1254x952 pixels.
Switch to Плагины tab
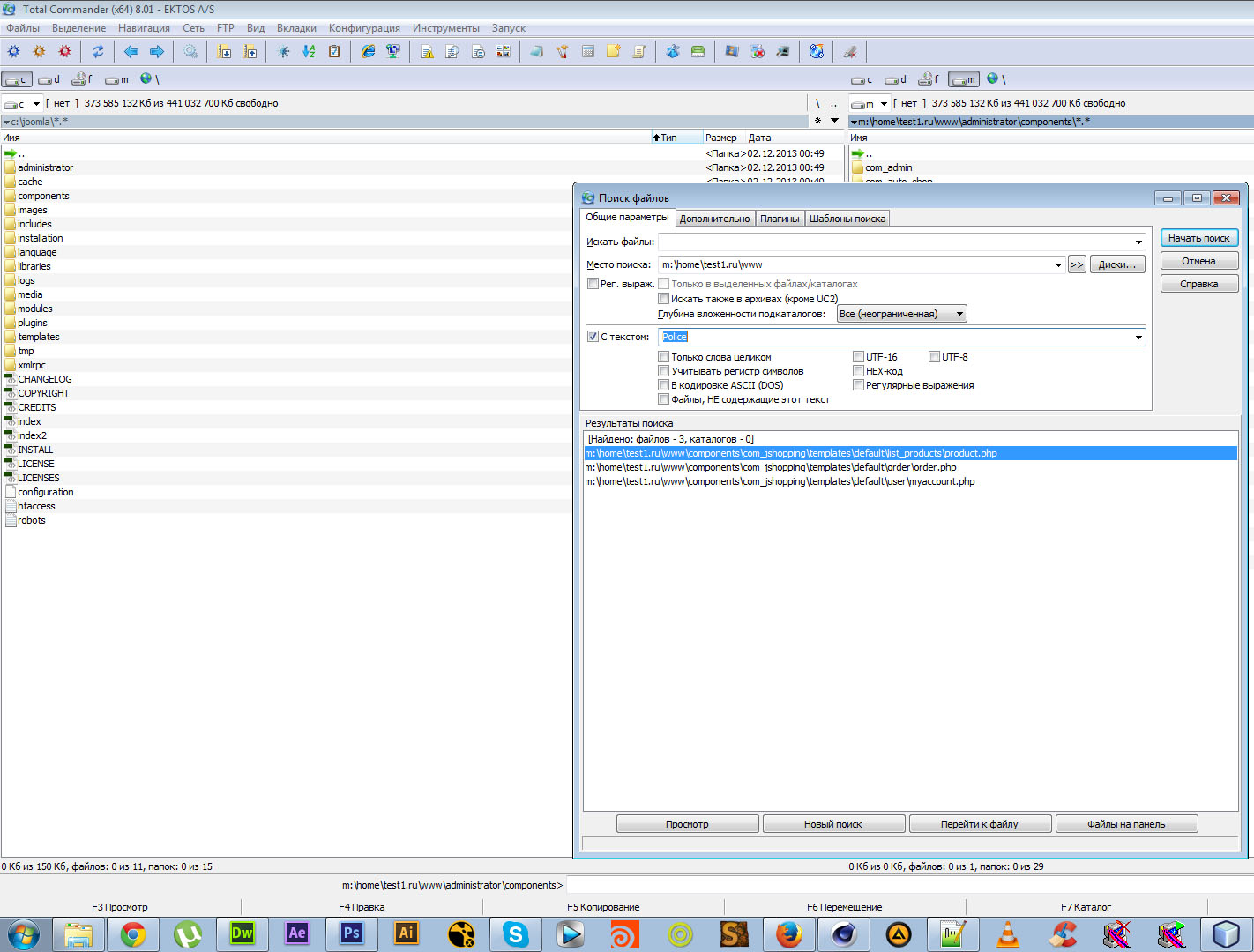click(780, 219)
